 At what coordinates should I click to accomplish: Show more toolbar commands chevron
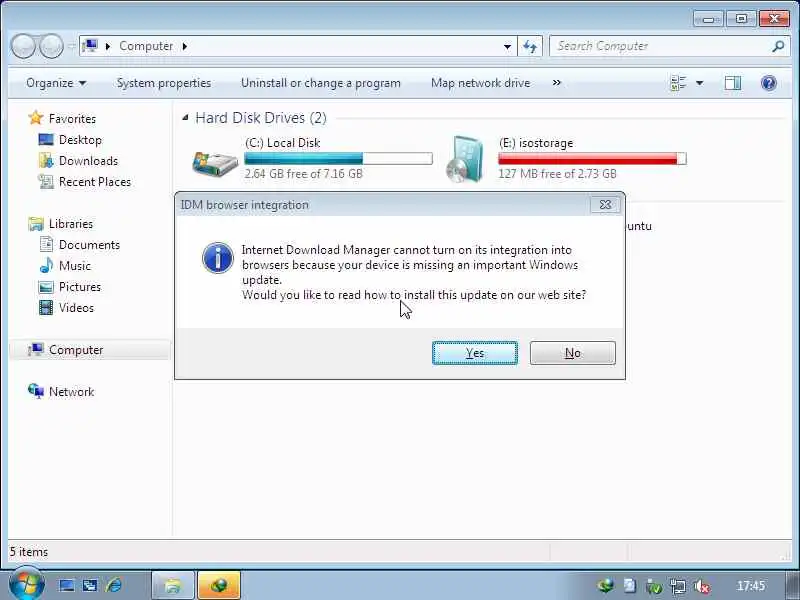point(557,83)
